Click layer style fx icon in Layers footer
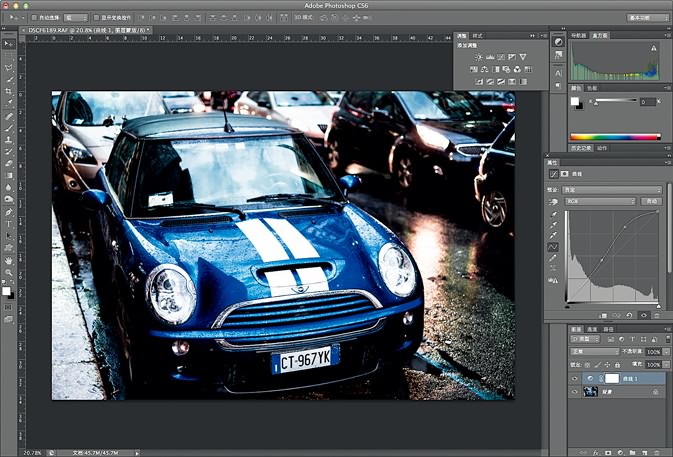 point(596,453)
